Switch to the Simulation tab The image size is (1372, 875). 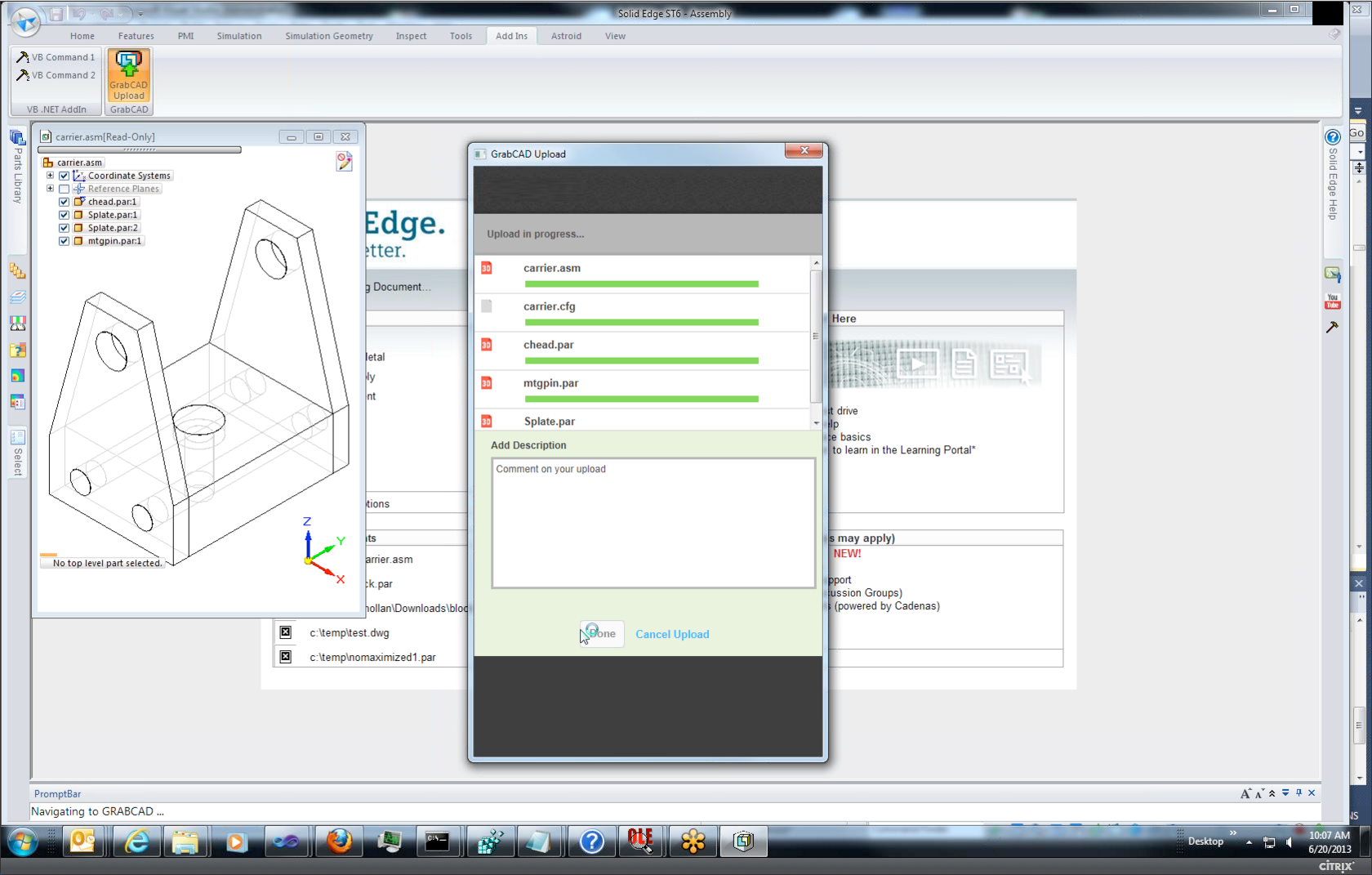coord(238,36)
